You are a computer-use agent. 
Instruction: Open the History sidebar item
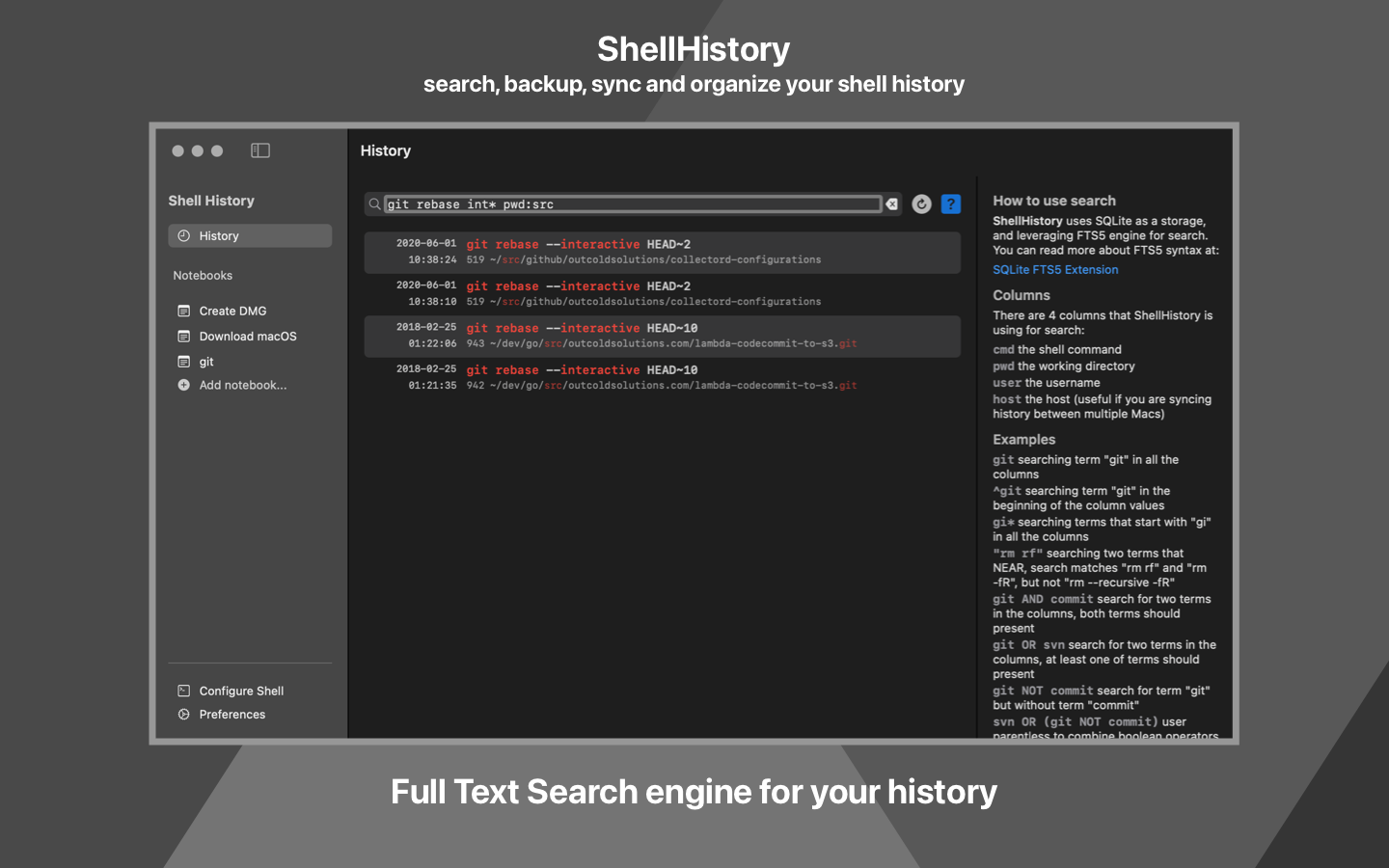point(250,236)
